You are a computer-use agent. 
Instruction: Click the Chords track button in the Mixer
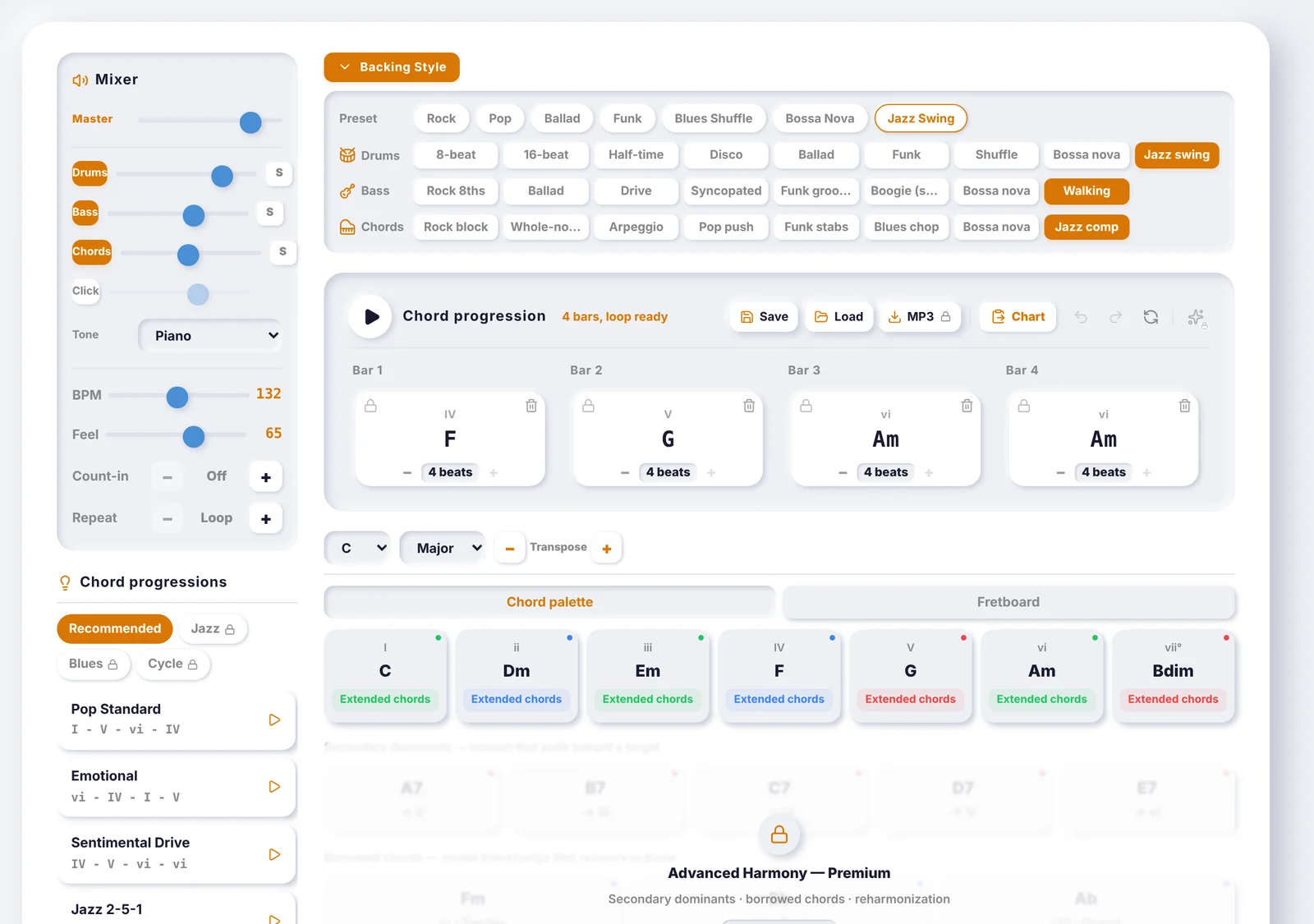(x=91, y=251)
